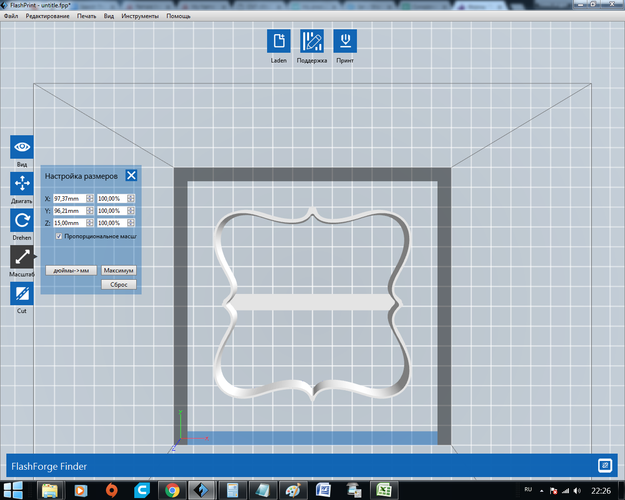The image size is (625, 500).
Task: Open the notepad-like taskbar icon
Action: [262, 490]
